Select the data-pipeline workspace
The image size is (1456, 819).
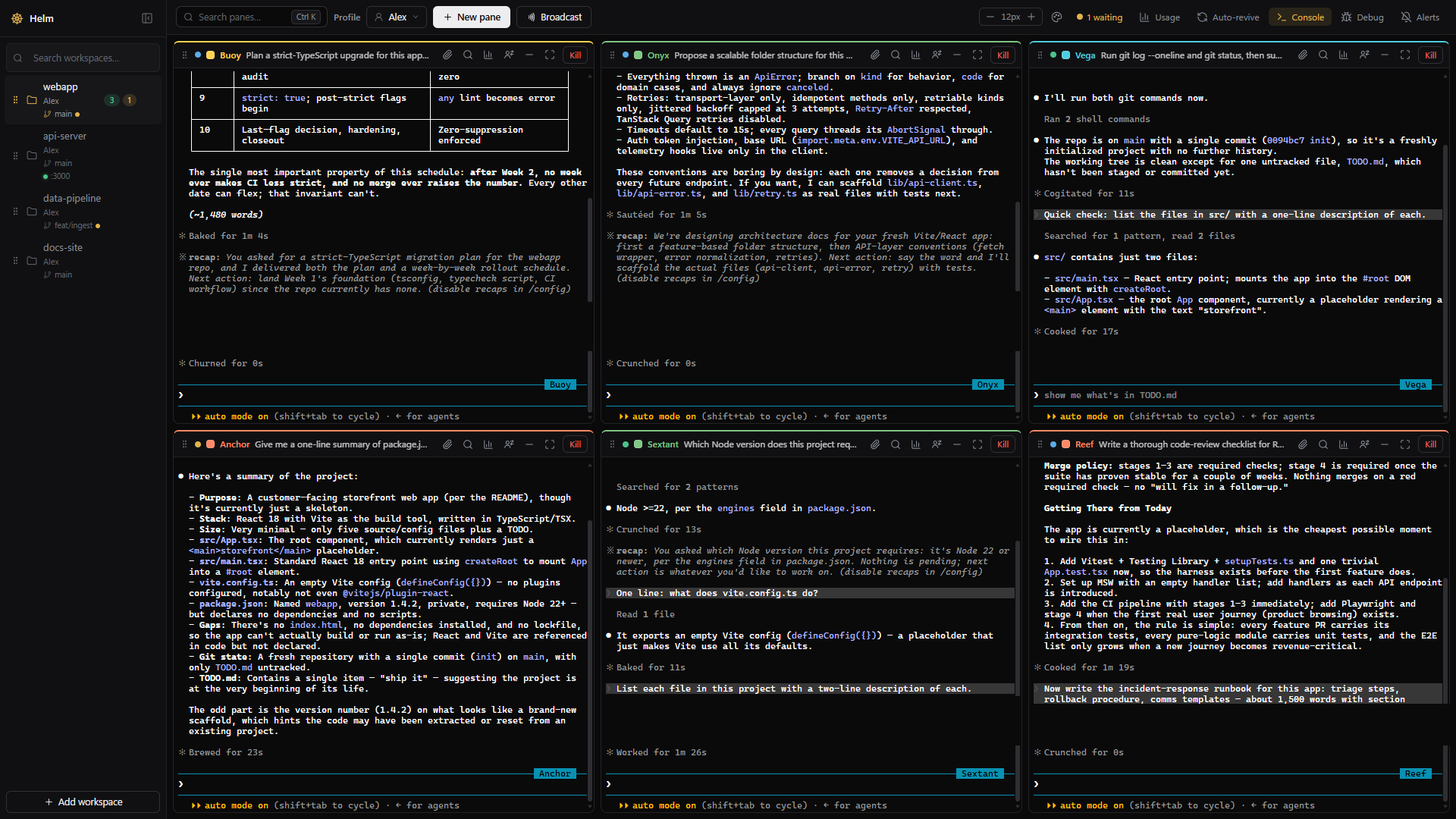[x=83, y=212]
